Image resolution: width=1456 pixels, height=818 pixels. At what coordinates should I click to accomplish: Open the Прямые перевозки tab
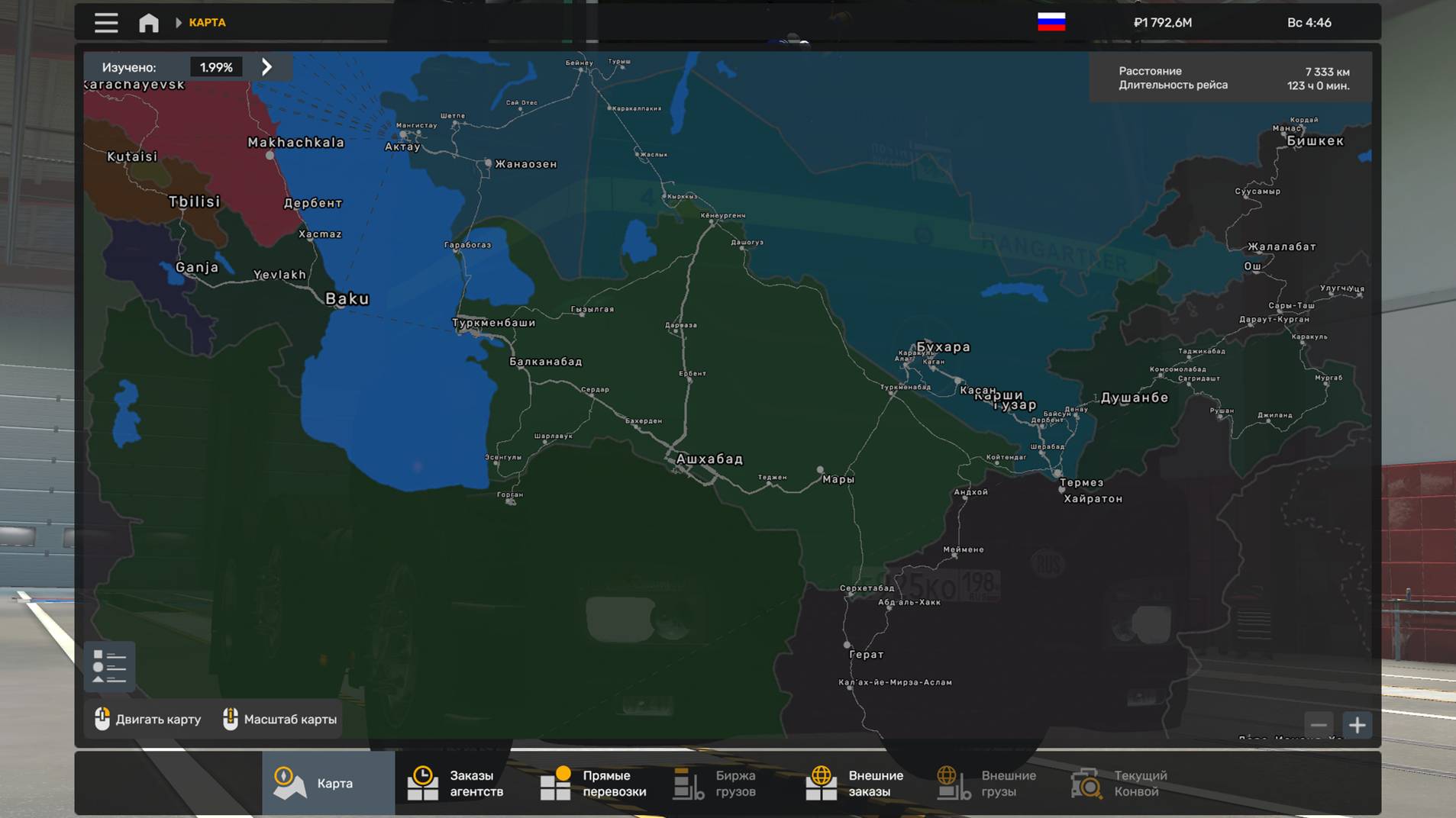pos(594,783)
